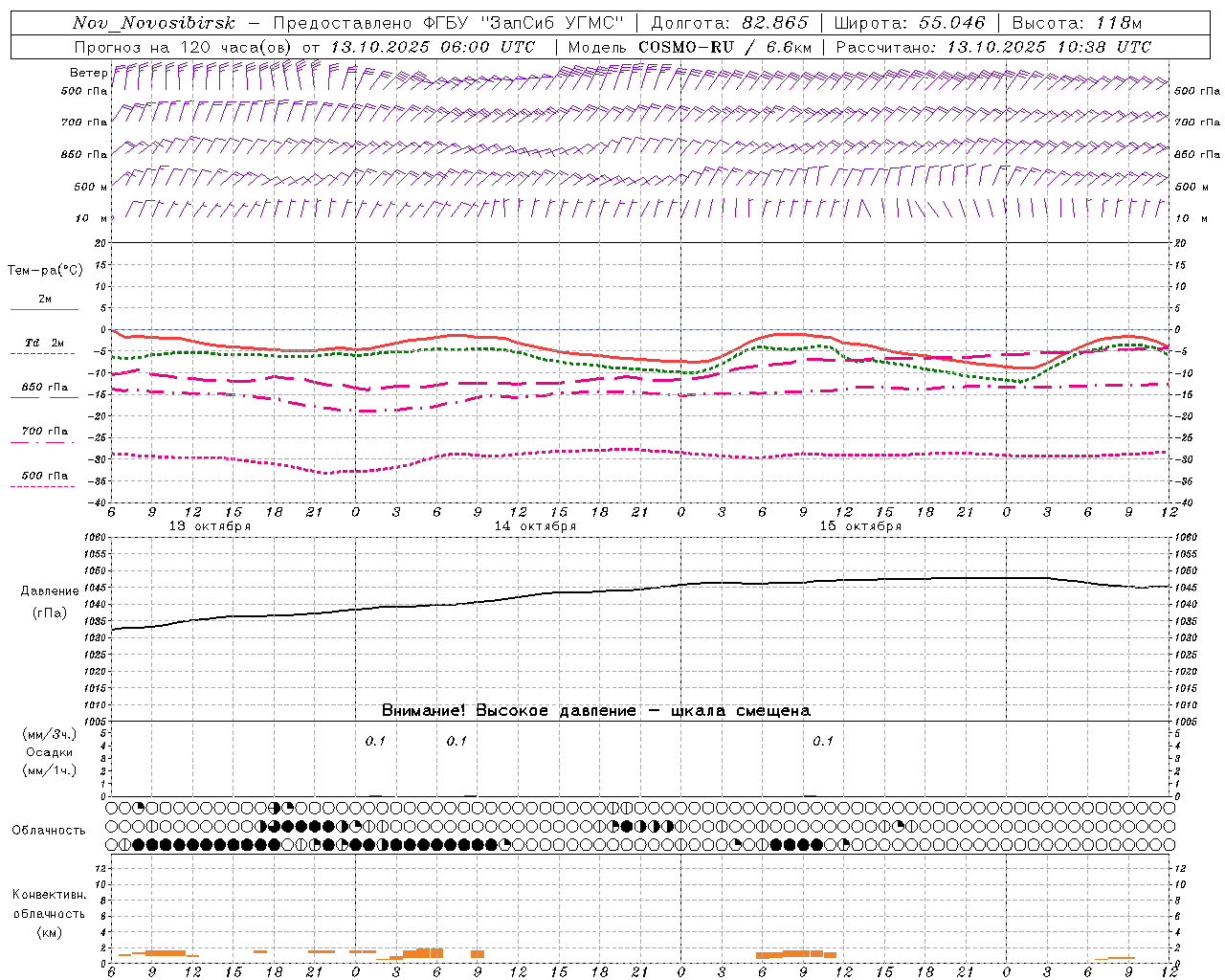Image resolution: width=1225 pixels, height=980 pixels.
Task: Click the Тем-ра(°C) axis title
Action: (x=45, y=271)
